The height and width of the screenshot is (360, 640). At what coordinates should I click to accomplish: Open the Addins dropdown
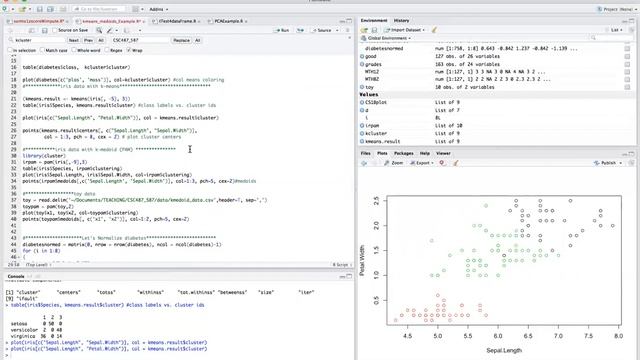tap(158, 9)
